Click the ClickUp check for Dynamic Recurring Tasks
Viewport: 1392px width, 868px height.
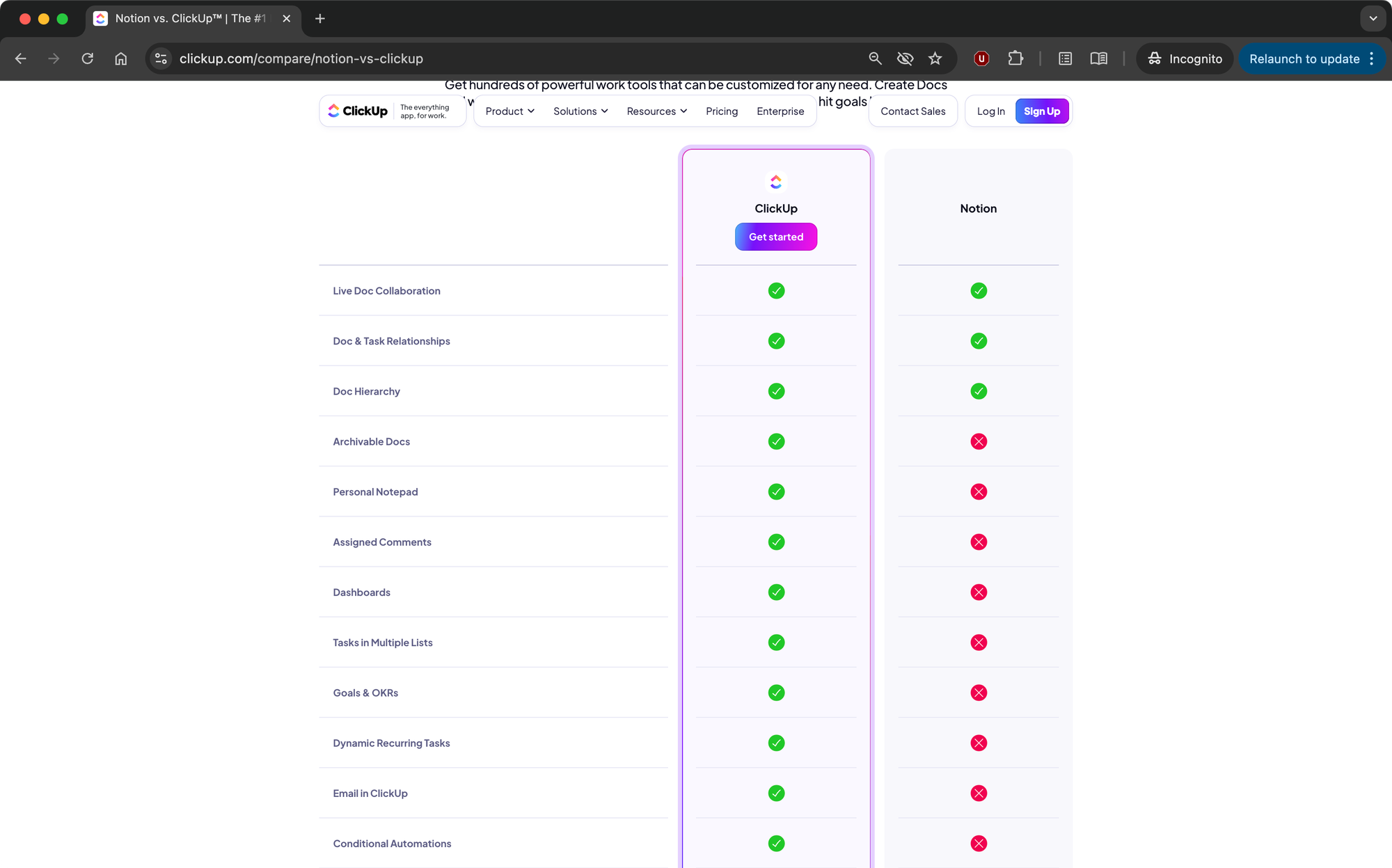776,743
